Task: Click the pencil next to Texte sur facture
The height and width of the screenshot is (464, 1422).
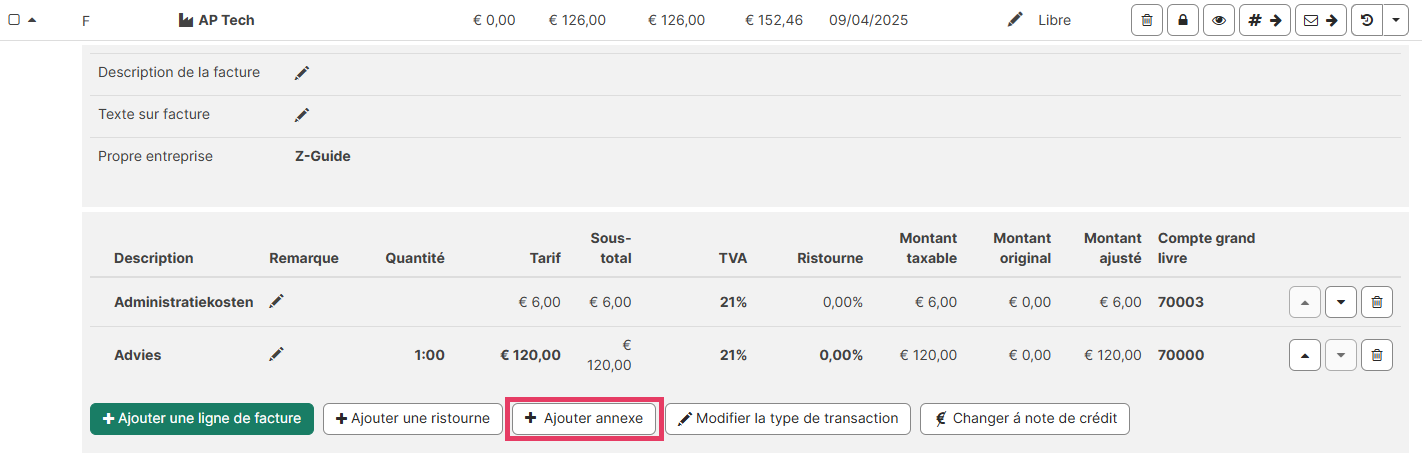Action: coord(302,115)
